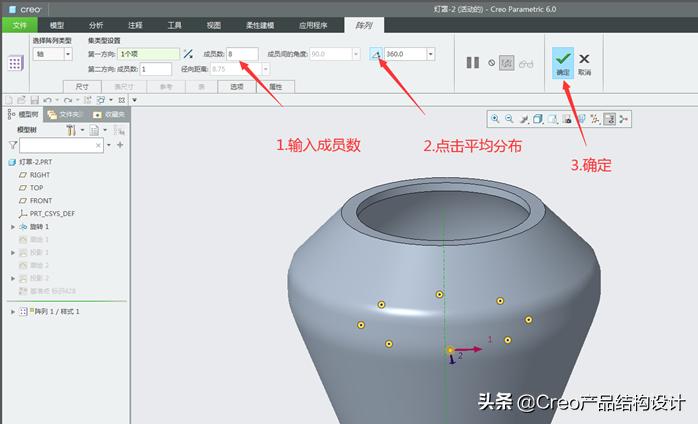The height and width of the screenshot is (424, 698).
Task: Toggle annotation display icon
Action: [609, 119]
